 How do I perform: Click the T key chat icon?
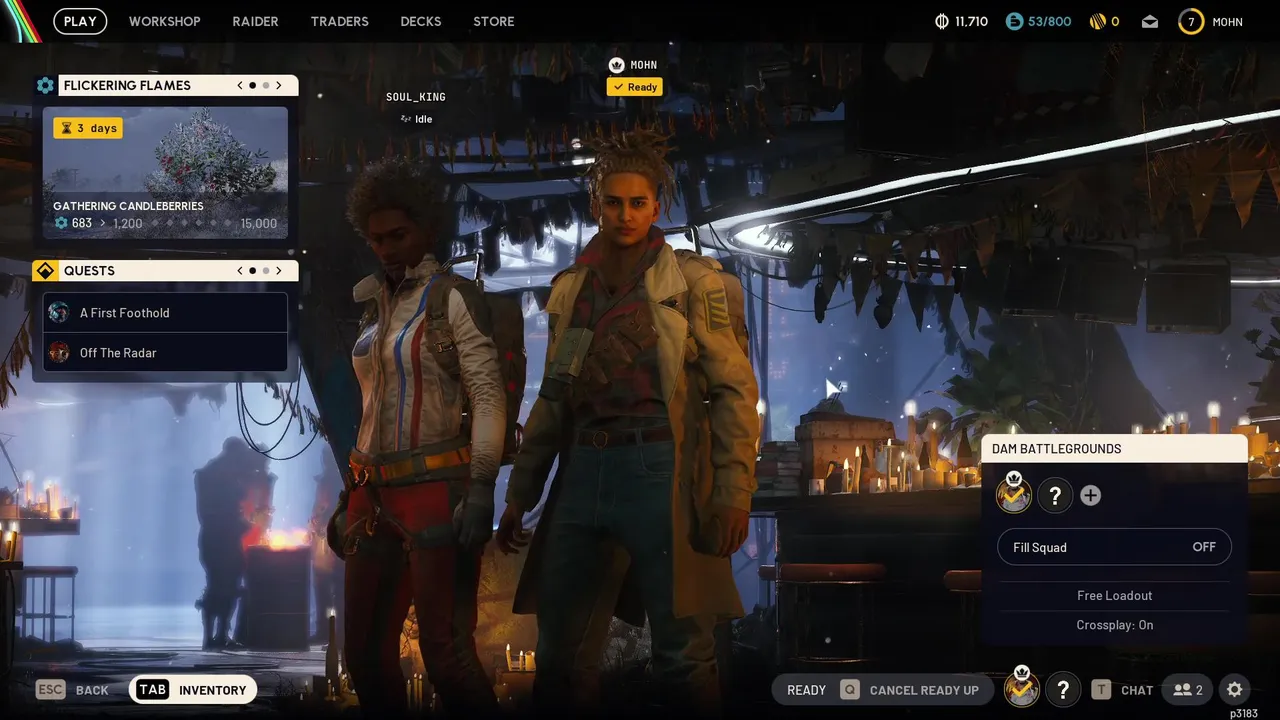(1101, 690)
